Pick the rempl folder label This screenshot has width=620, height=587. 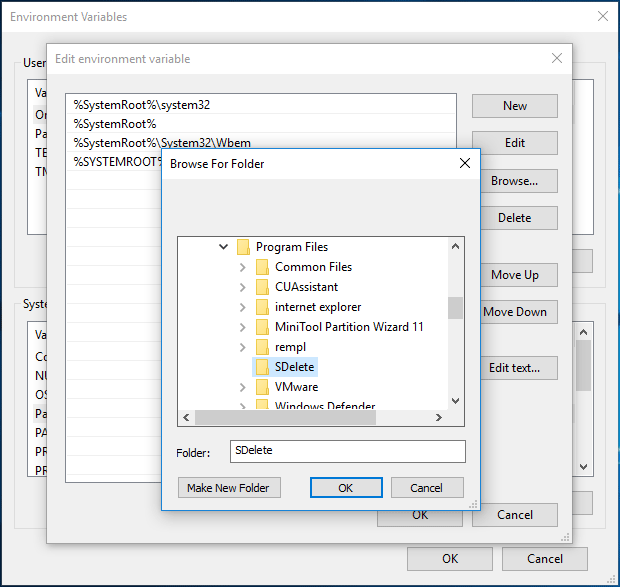tap(290, 347)
